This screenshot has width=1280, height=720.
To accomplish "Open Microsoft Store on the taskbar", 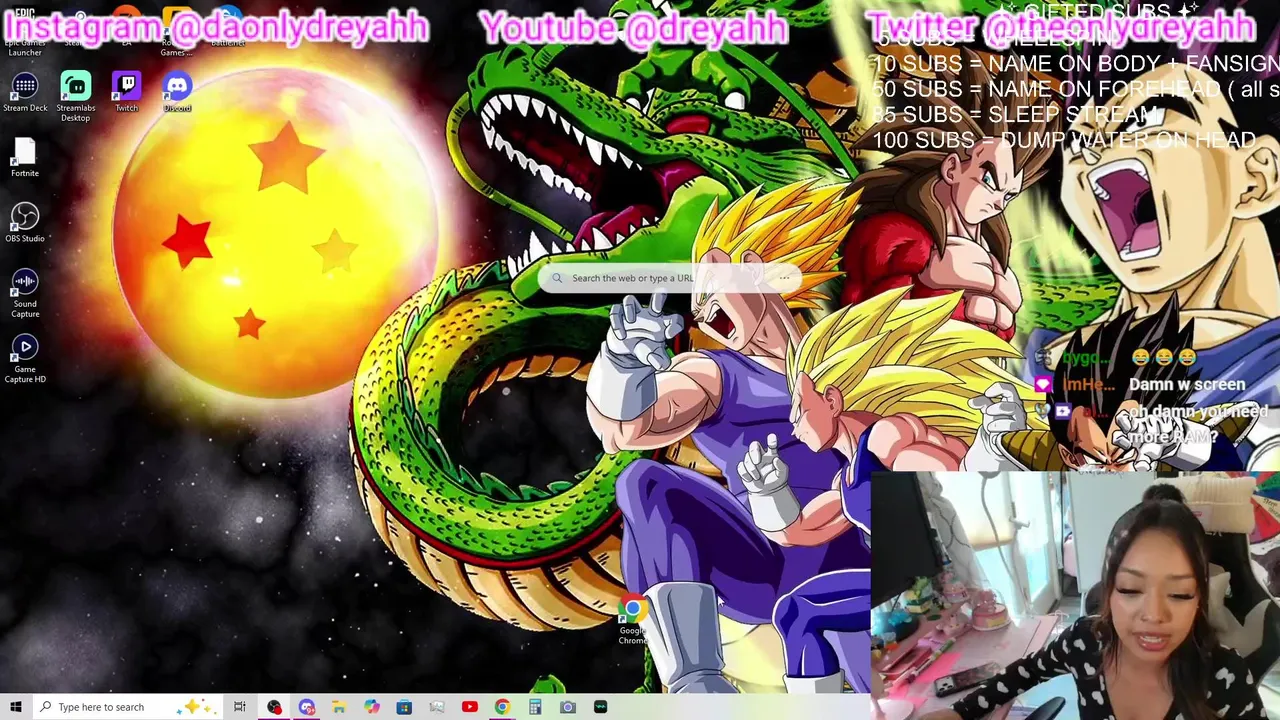I will (404, 707).
